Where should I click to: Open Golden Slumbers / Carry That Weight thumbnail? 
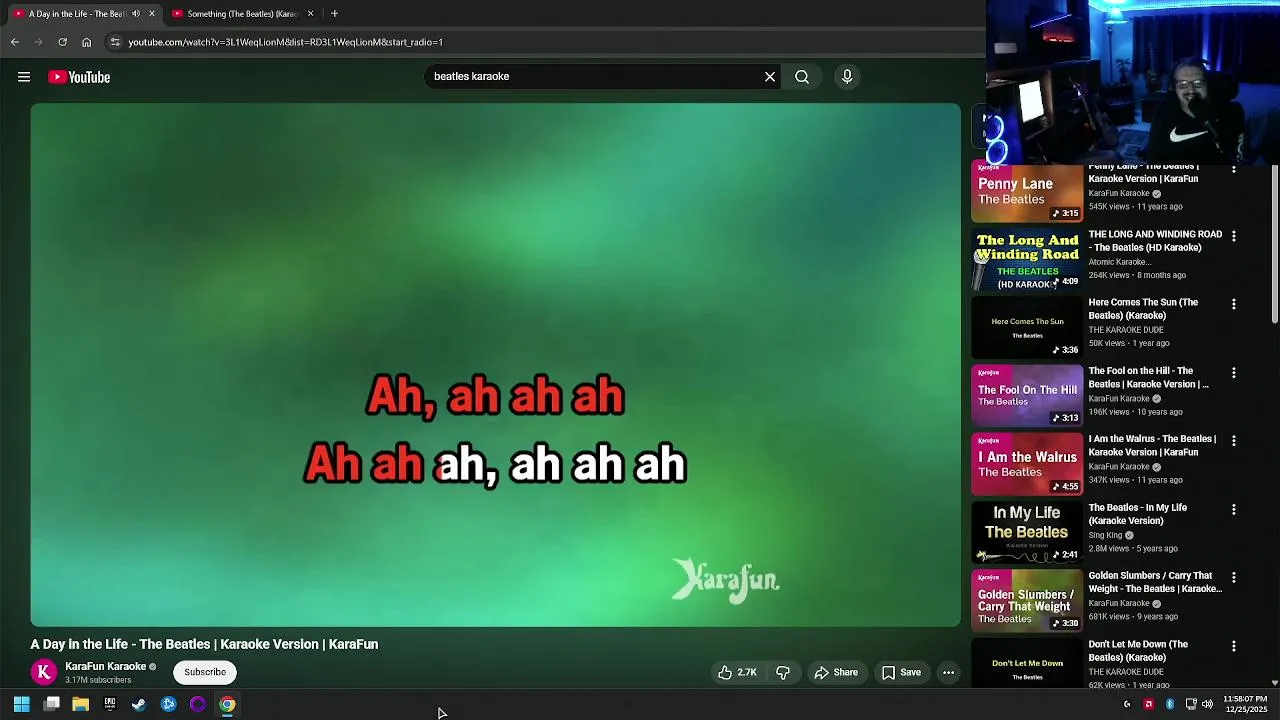coord(1027,602)
